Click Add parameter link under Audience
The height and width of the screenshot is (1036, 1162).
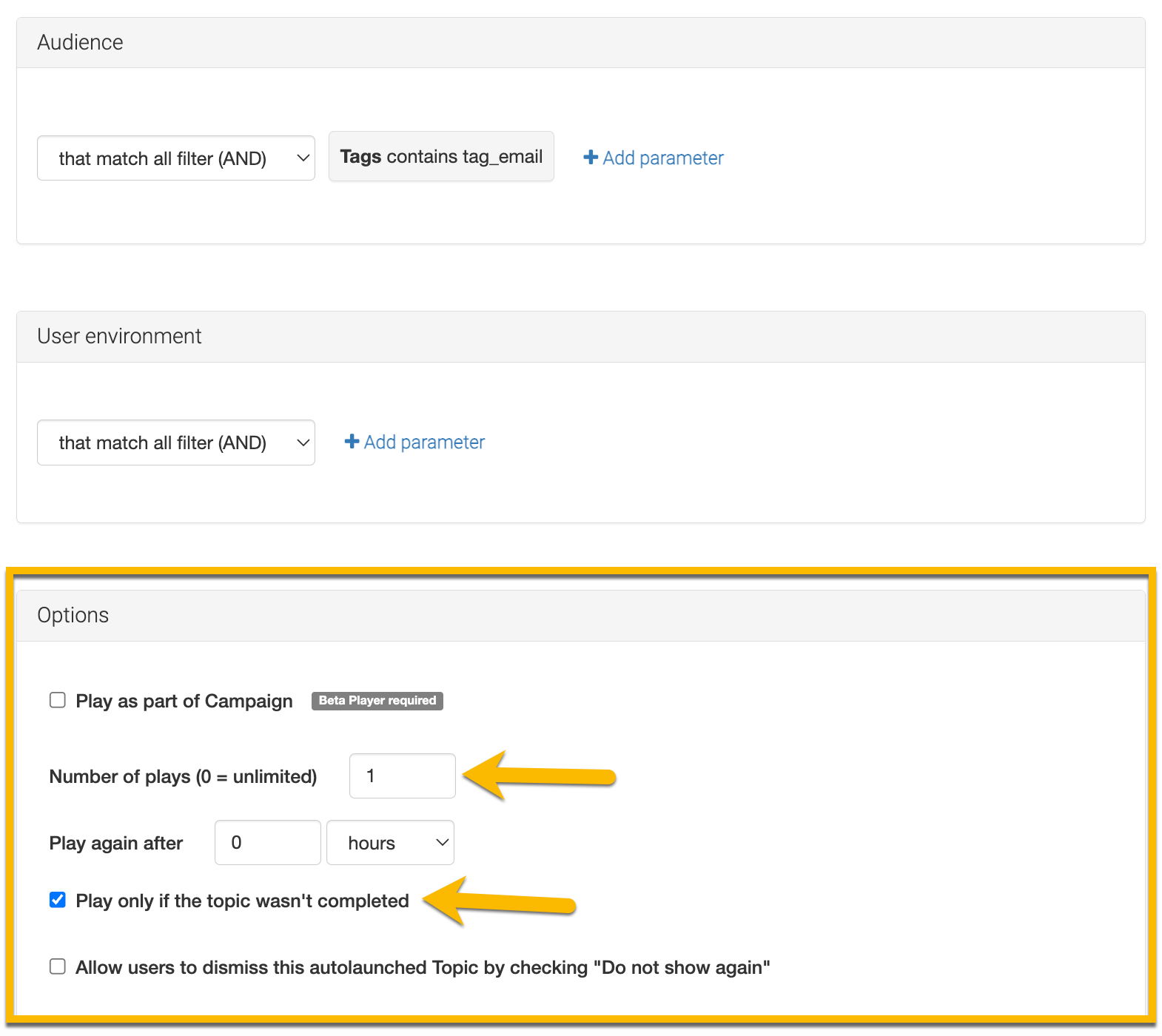[662, 158]
